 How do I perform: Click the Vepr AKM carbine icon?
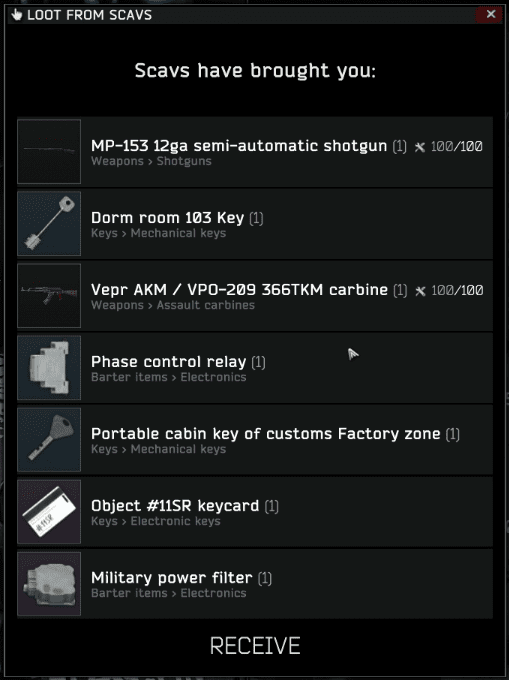click(x=49, y=295)
